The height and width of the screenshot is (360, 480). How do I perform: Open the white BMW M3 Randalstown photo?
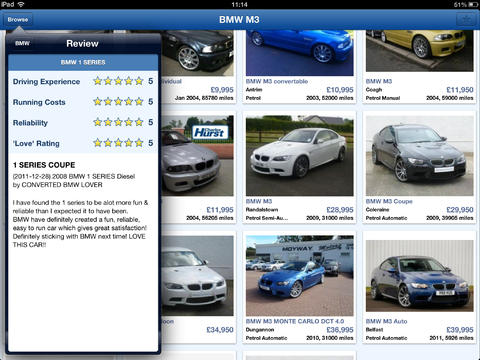coord(300,156)
